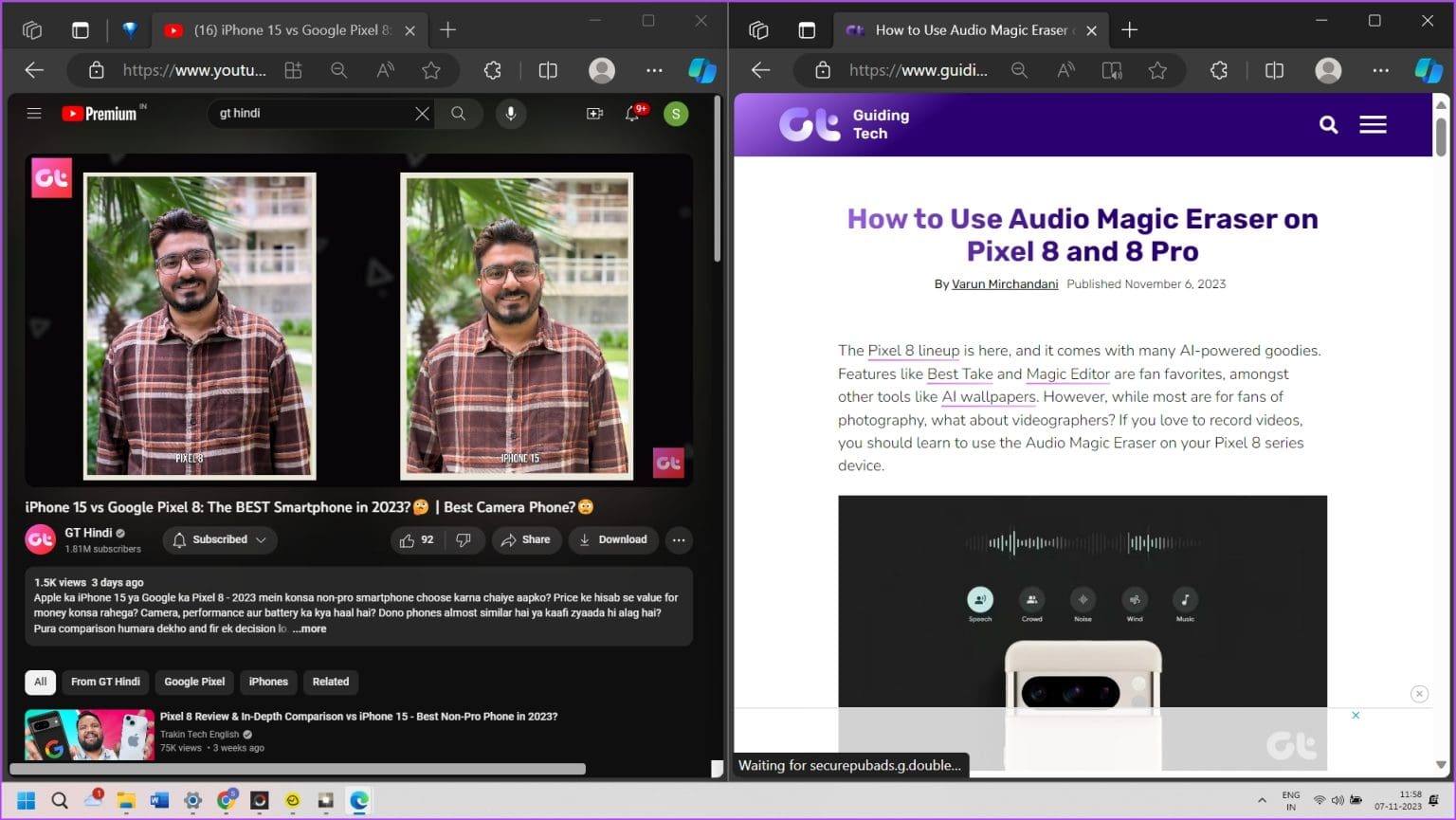
Task: Toggle the dislike button on the video
Action: point(464,539)
